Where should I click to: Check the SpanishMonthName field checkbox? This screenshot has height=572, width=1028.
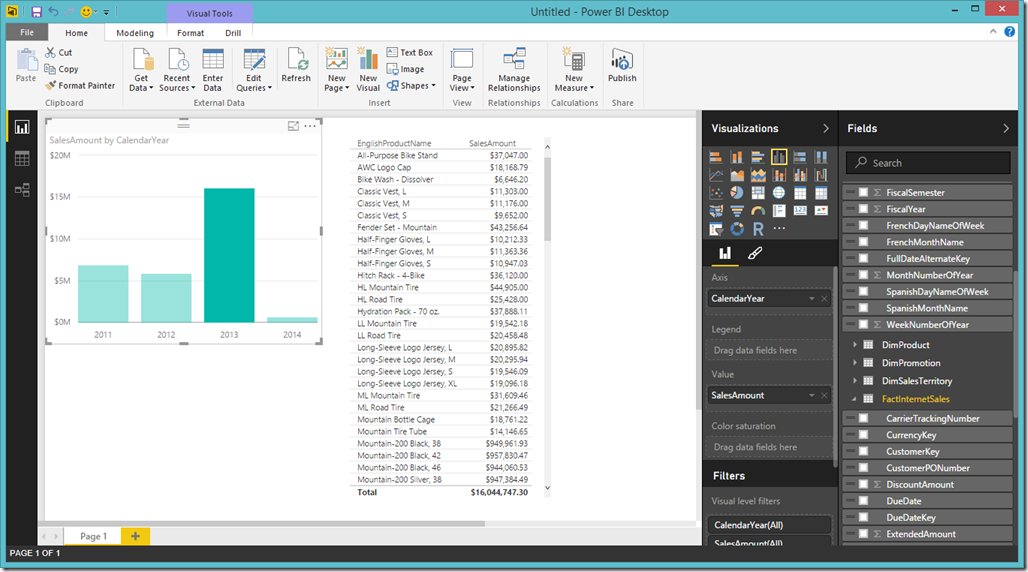pos(863,308)
